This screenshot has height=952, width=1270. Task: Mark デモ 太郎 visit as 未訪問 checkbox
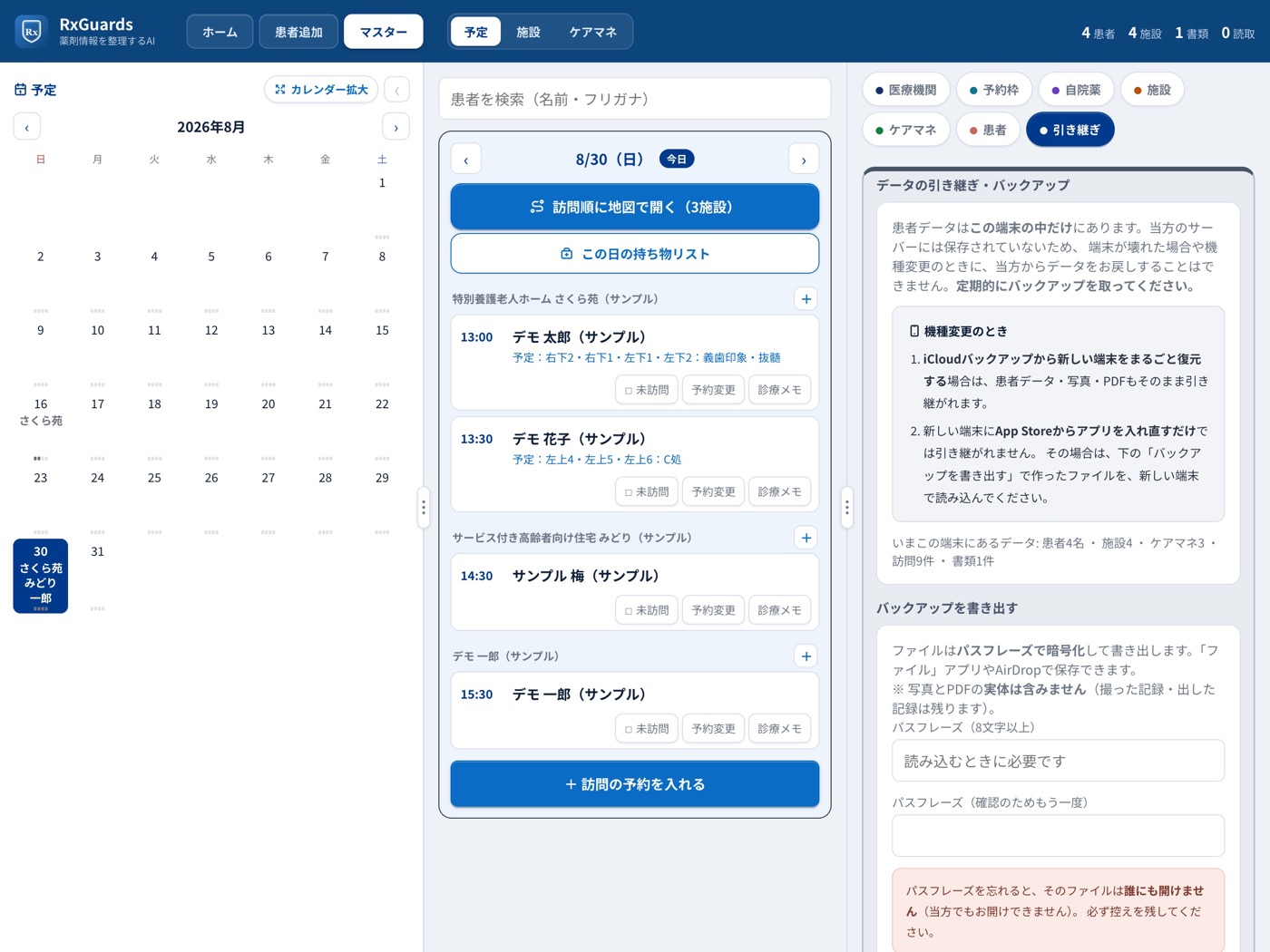coord(647,390)
